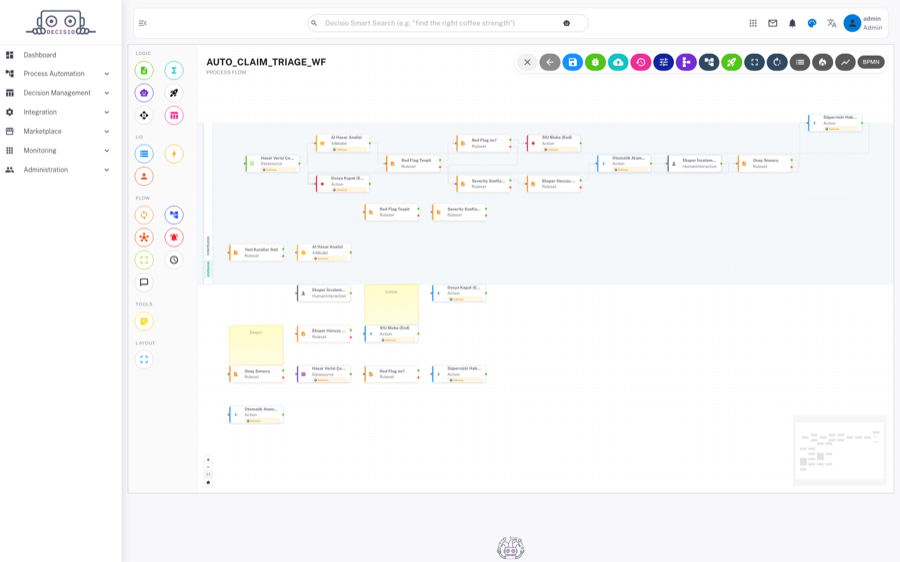900x562 pixels.
Task: Open the mail inbox icon
Action: coord(773,23)
